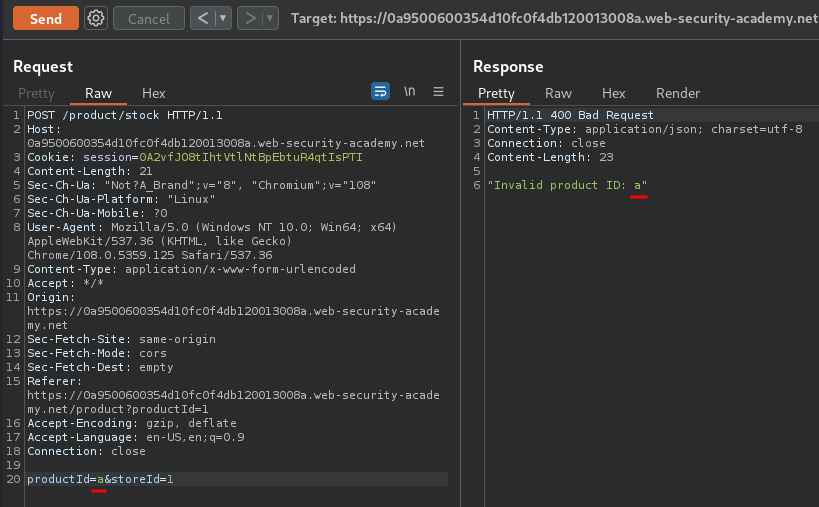This screenshot has width=819, height=507.
Task: Open the Request Hex tab
Action: (154, 93)
